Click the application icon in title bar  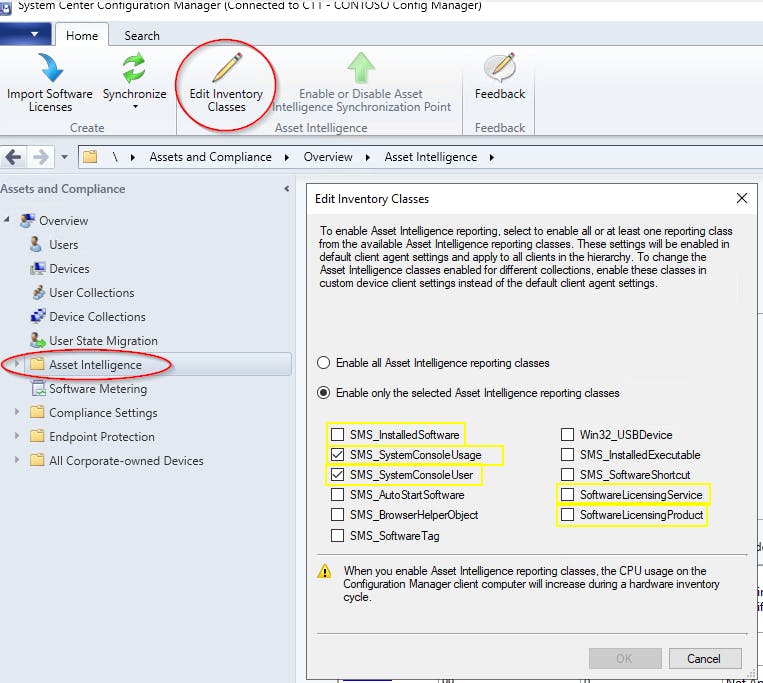[x=5, y=8]
